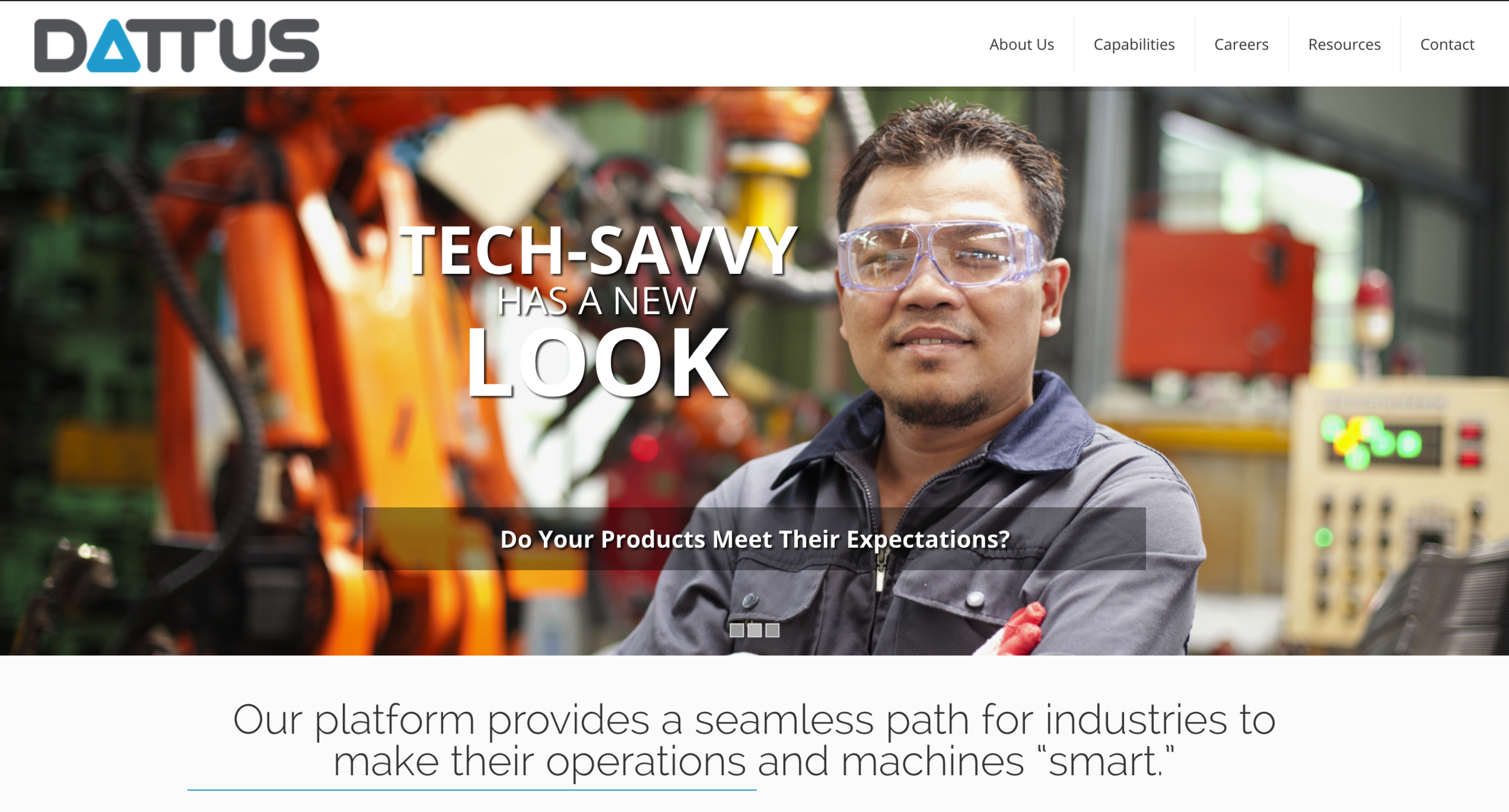Go to the Careers page
1509x812 pixels.
click(x=1241, y=45)
